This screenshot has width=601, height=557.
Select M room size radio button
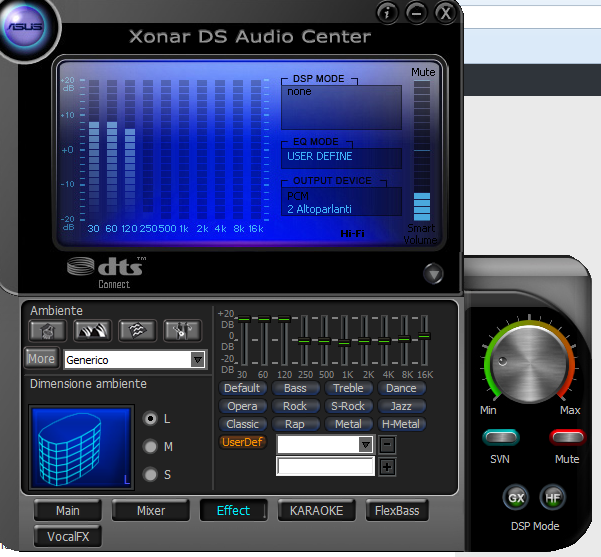coord(150,446)
